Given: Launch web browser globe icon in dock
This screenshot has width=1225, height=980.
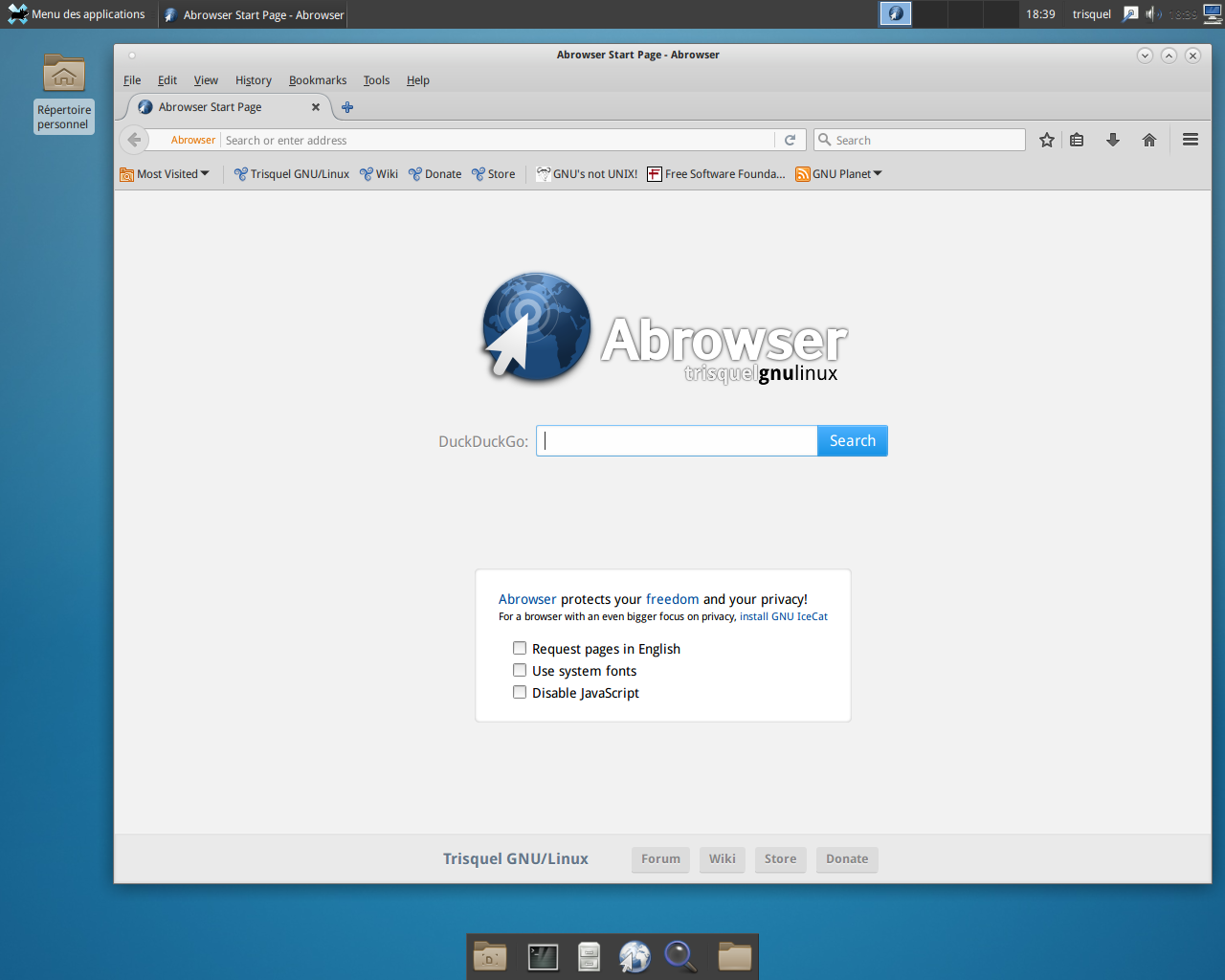Looking at the screenshot, I should pyautogui.click(x=635, y=956).
